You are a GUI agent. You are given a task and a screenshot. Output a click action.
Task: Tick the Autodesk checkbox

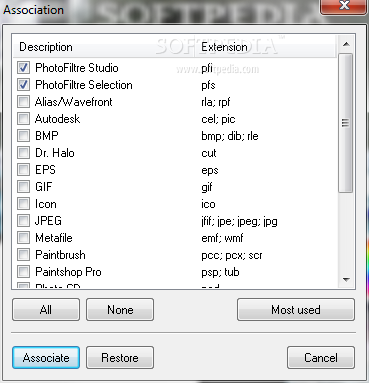pos(23,119)
